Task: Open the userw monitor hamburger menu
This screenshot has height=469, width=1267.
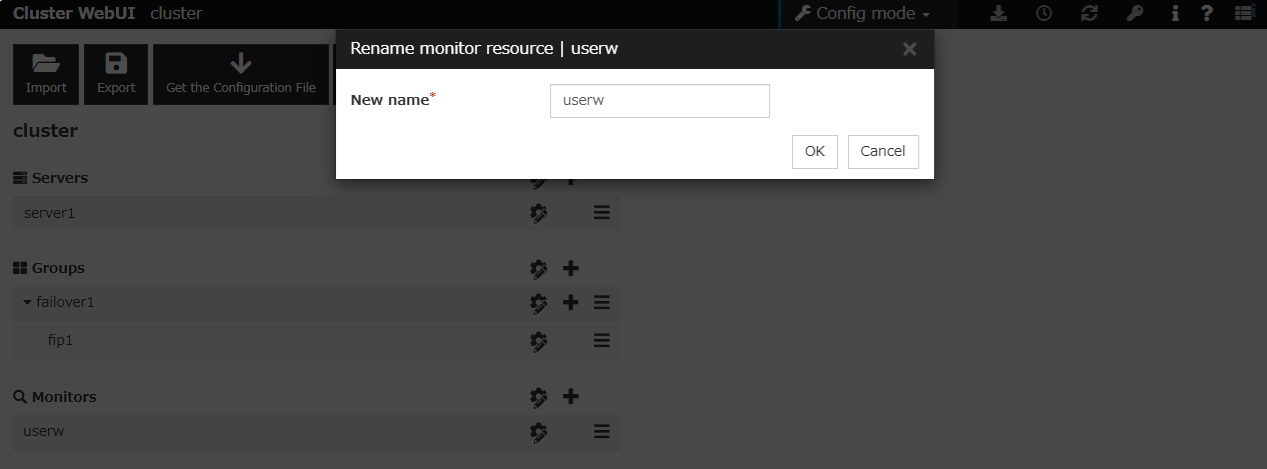Action: click(x=601, y=431)
